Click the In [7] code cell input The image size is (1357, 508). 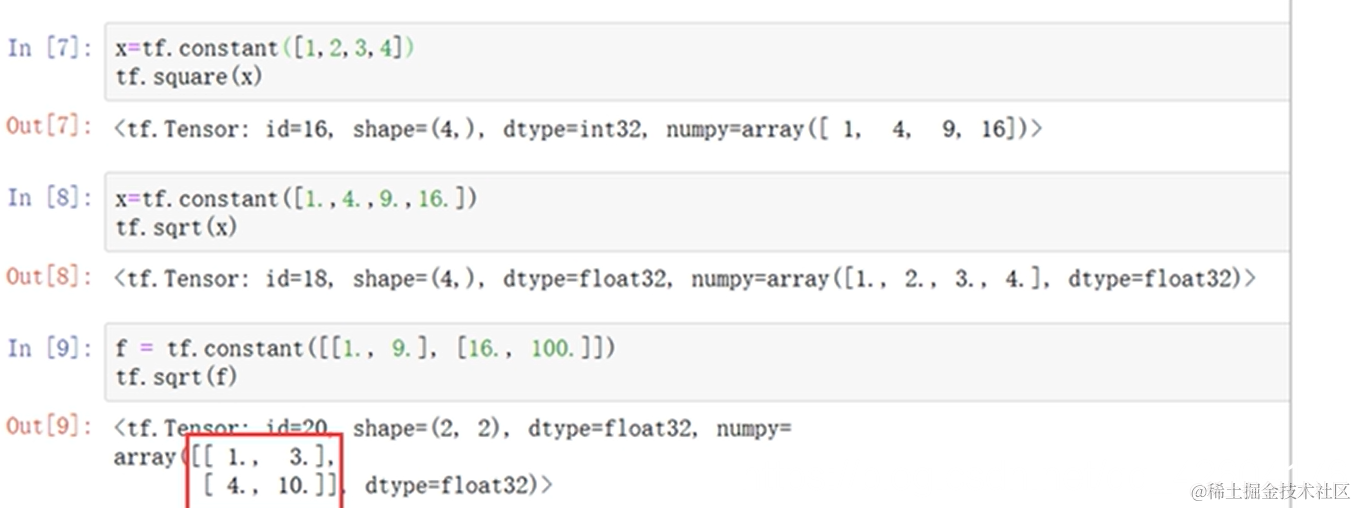pos(697,62)
